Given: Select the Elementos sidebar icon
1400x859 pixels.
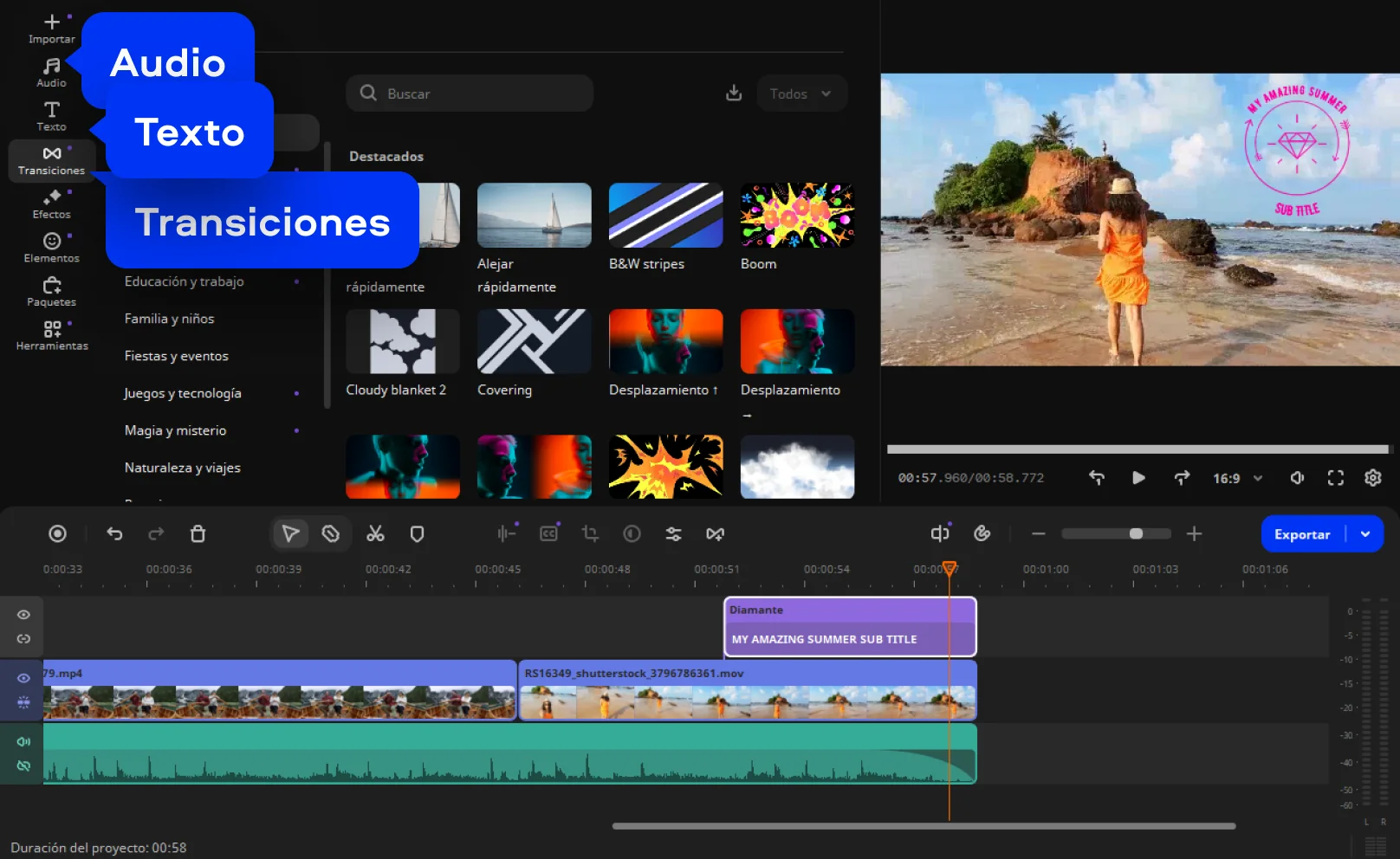Looking at the screenshot, I should click(x=51, y=249).
